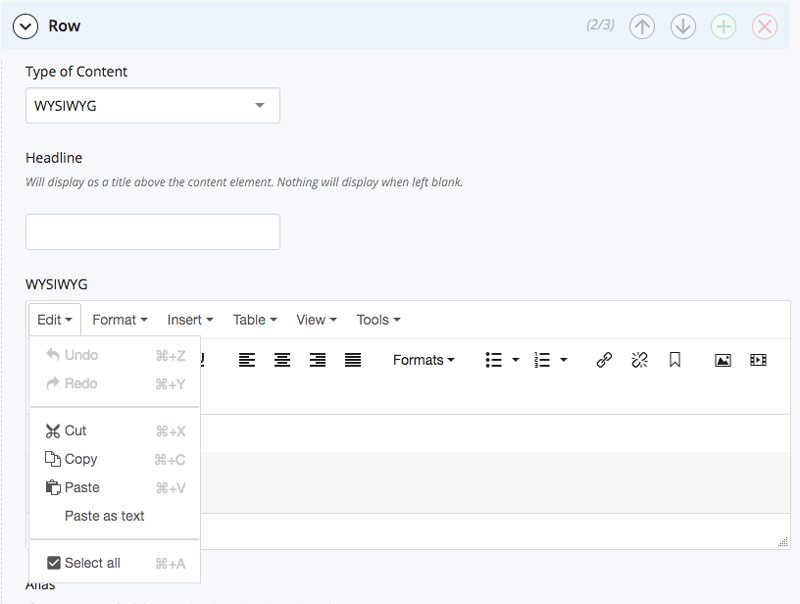Click the editor resize handle corner
800x604 pixels.
[783, 542]
